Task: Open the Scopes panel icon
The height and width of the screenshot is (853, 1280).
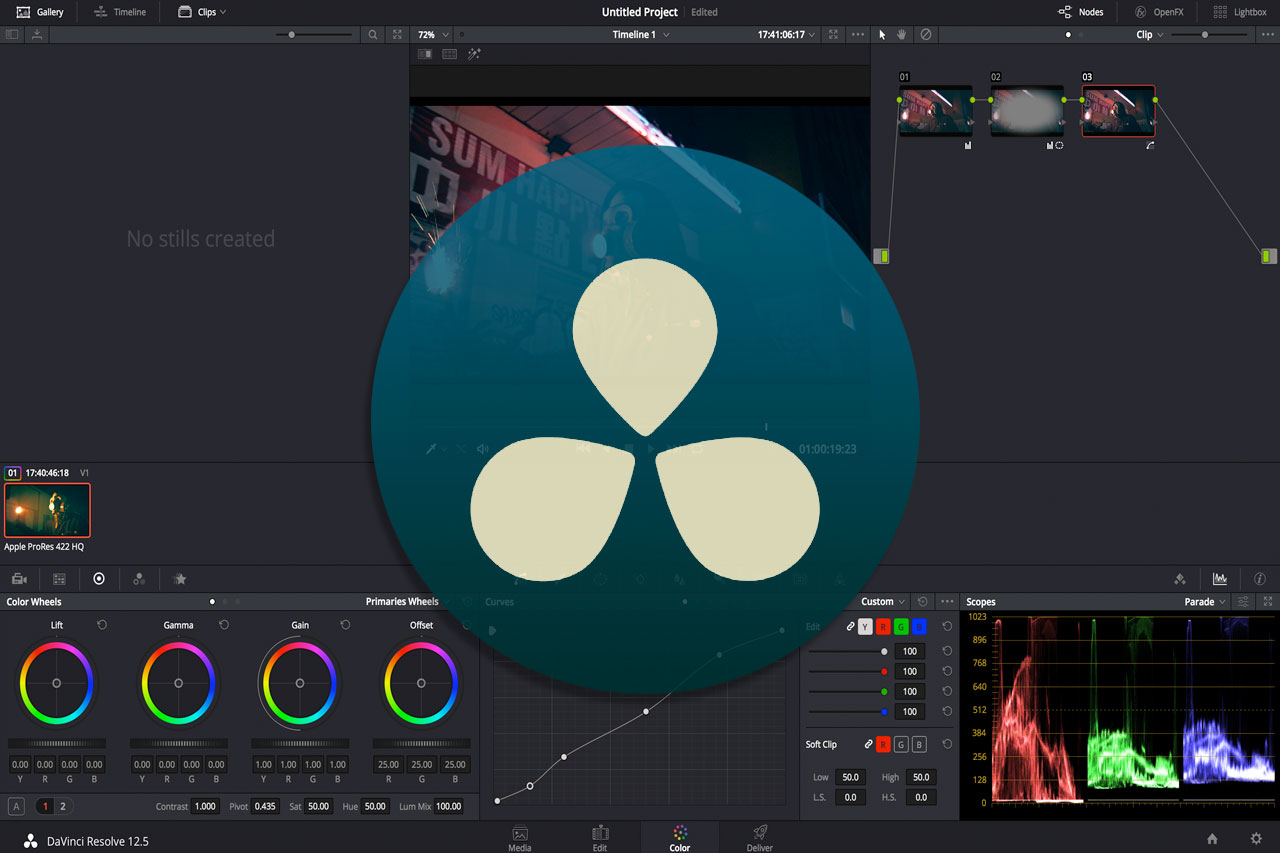Action: 1220,578
